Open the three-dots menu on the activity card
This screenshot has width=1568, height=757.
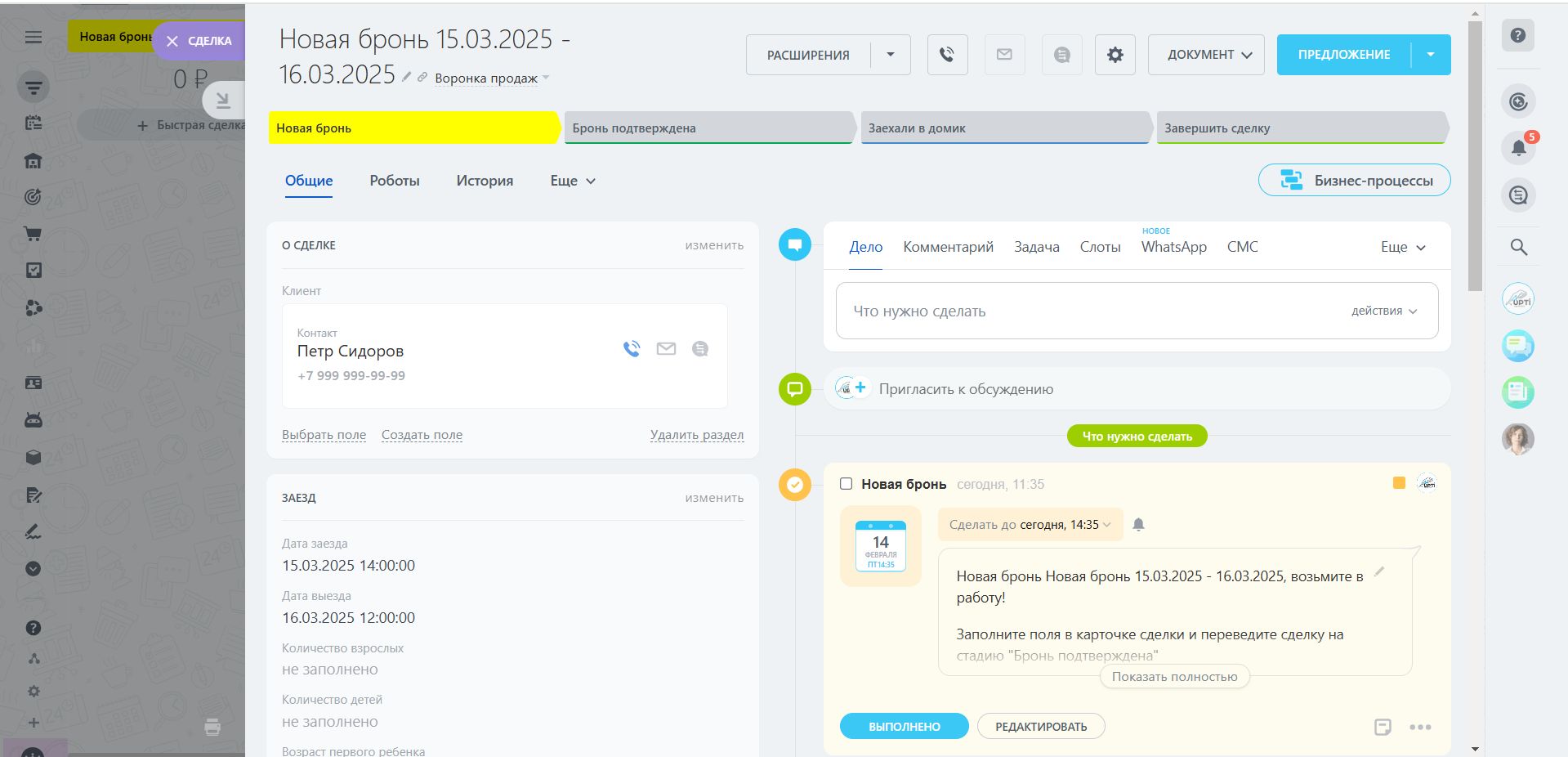[x=1420, y=727]
